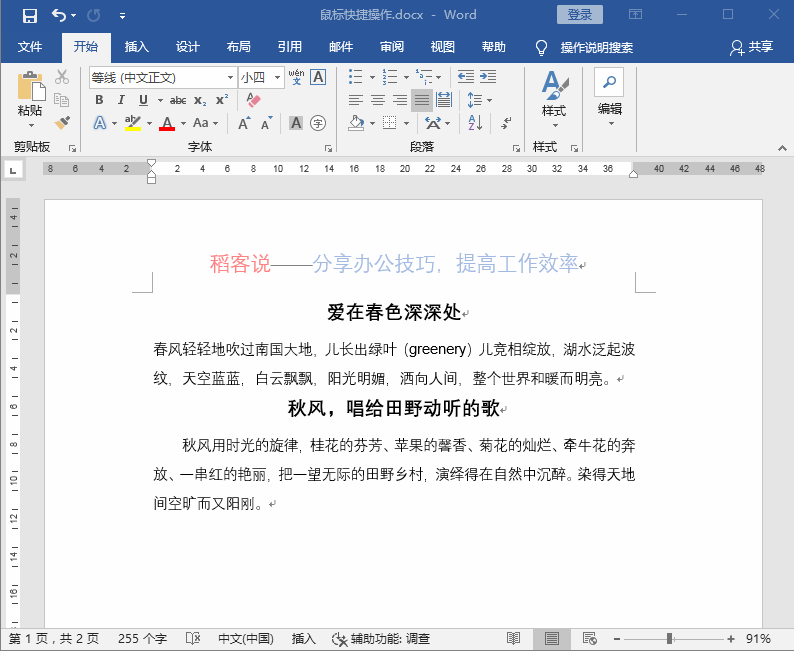Screen dimensions: 794x651
Task: Toggle show/hide paragraph marks
Action: click(x=506, y=123)
